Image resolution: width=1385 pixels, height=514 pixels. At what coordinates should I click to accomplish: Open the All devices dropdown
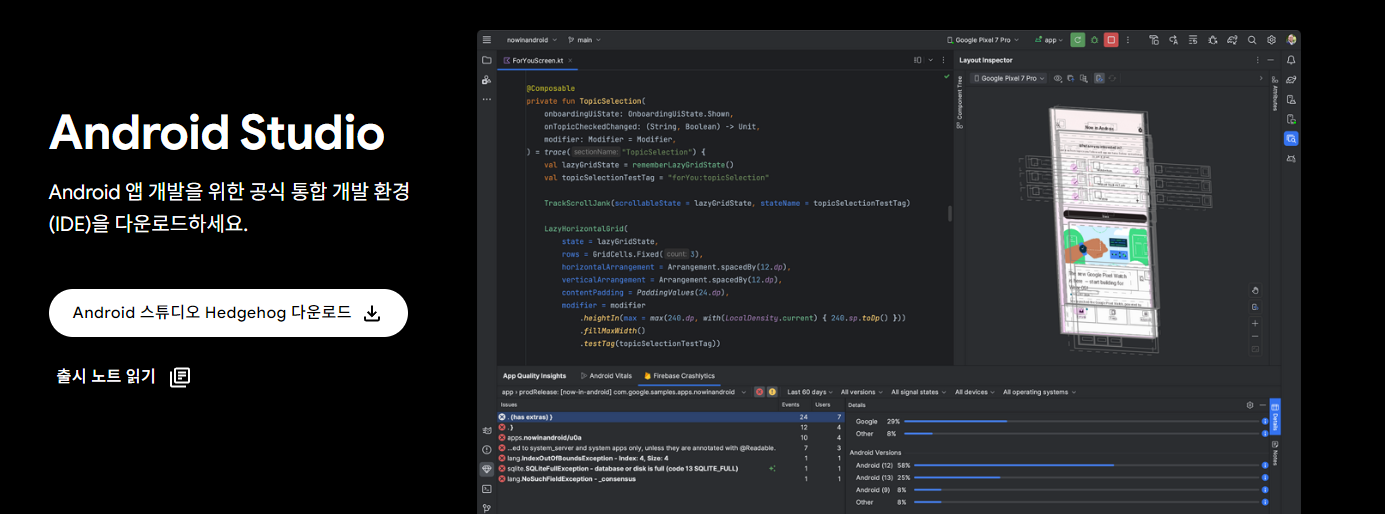pos(976,392)
